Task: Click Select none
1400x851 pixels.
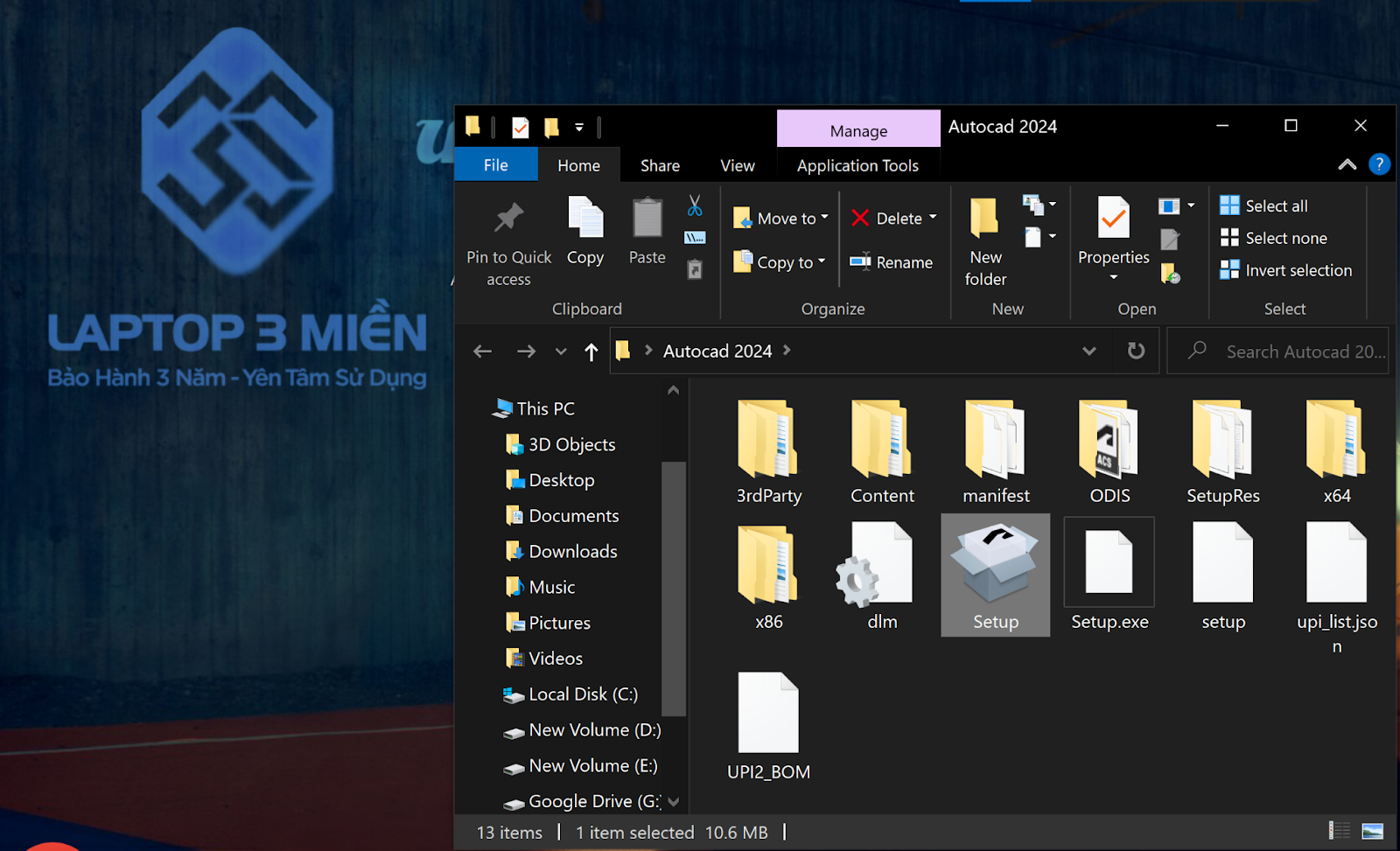Action: 1273,238
